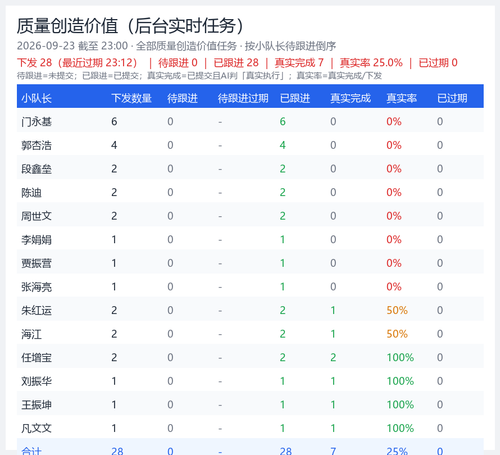The height and width of the screenshot is (455, 500).
Task: Click 段鑫垒's 0% 真实率
Action: click(394, 169)
